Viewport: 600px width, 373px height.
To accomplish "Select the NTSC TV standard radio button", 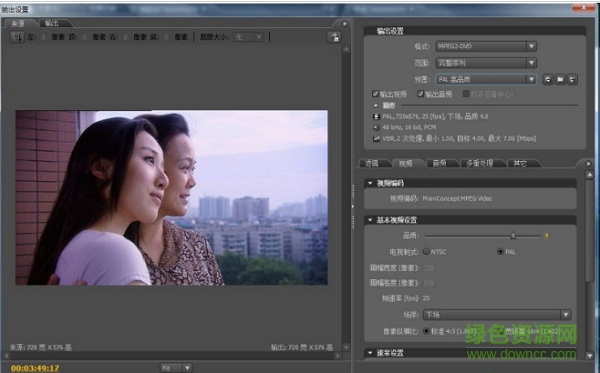I will coord(426,251).
